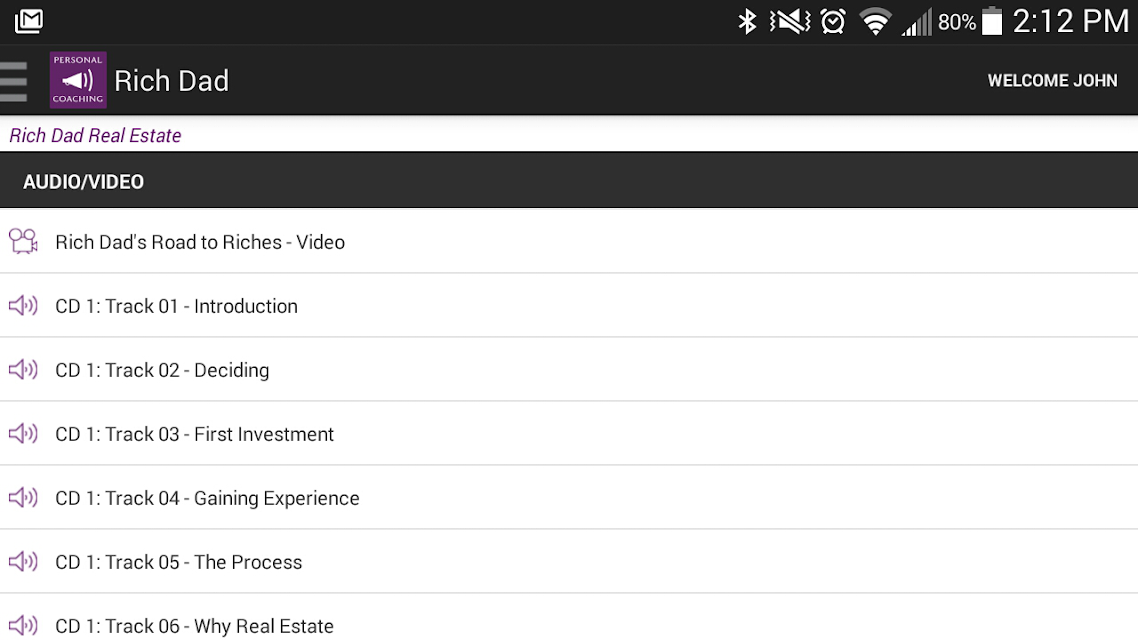Viewport: 1138px width, 640px height.
Task: Play CD 1: Track 06 - Why Real Estate
Action: (x=569, y=618)
